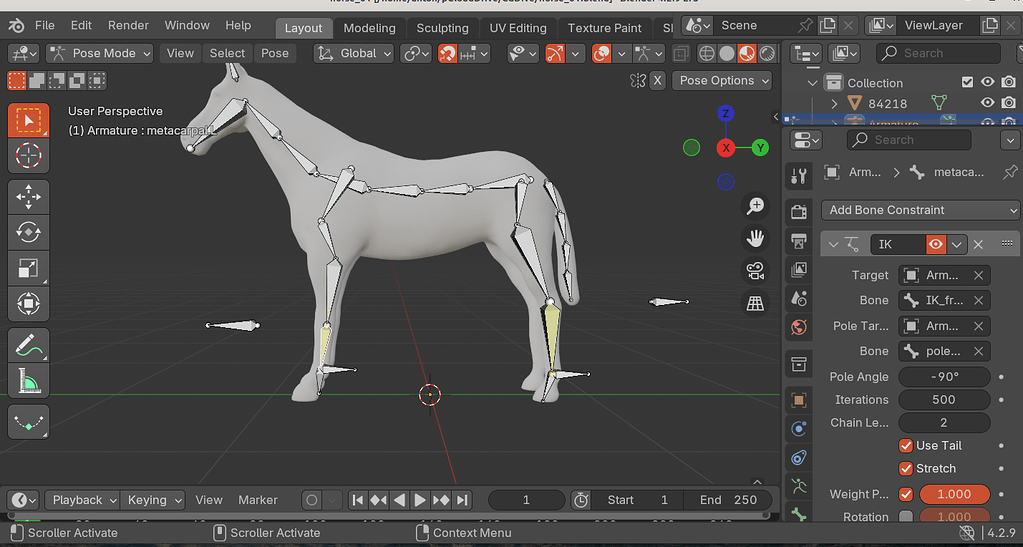
Task: Select material preview shading
Action: [x=747, y=54]
